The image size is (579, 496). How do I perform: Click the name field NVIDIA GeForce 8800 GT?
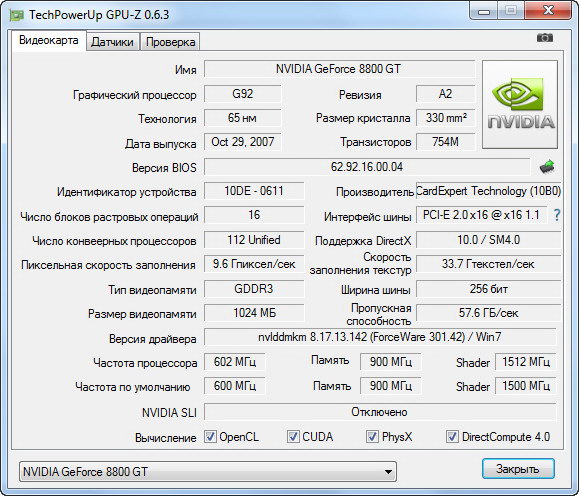(339, 69)
